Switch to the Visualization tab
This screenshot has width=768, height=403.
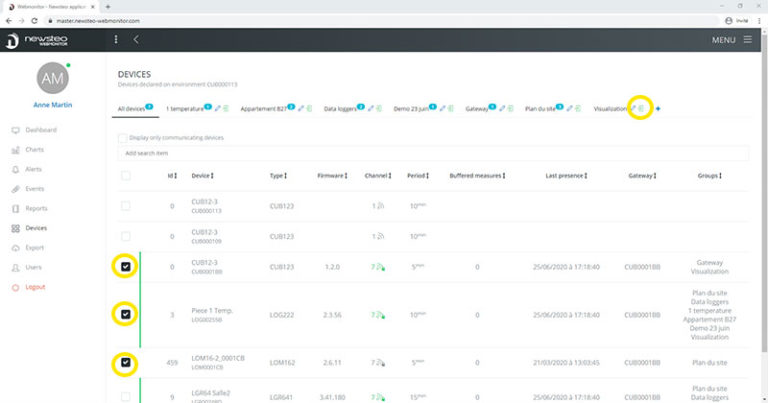coord(610,109)
